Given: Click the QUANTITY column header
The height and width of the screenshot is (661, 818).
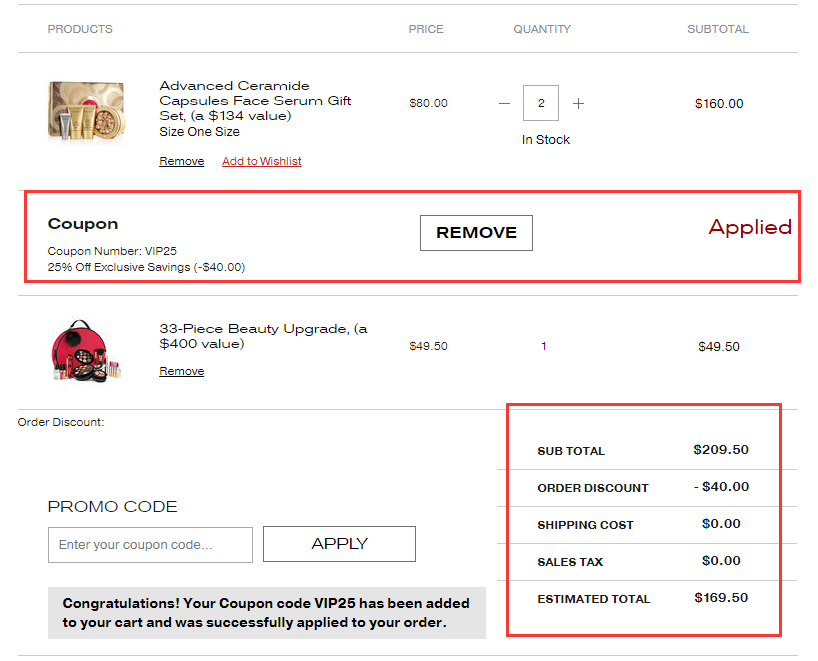Looking at the screenshot, I should coord(542,29).
